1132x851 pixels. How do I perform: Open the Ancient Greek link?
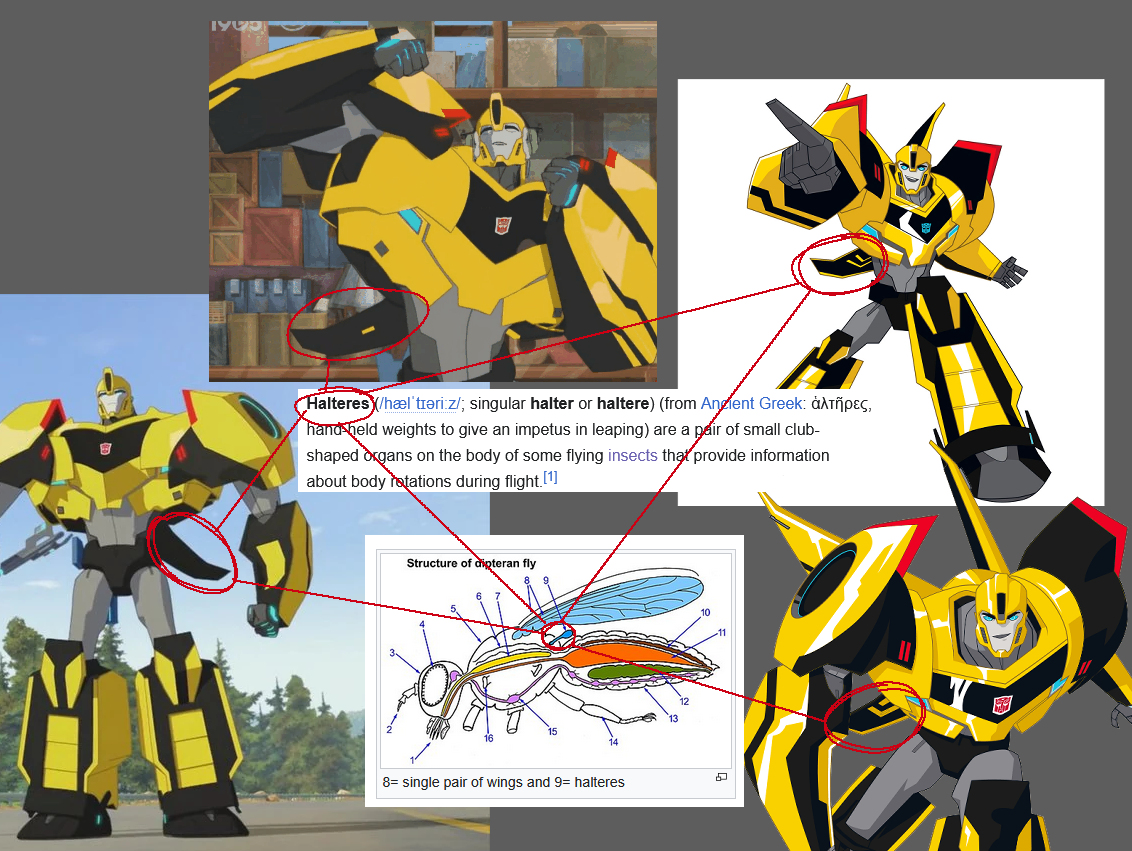pyautogui.click(x=751, y=404)
